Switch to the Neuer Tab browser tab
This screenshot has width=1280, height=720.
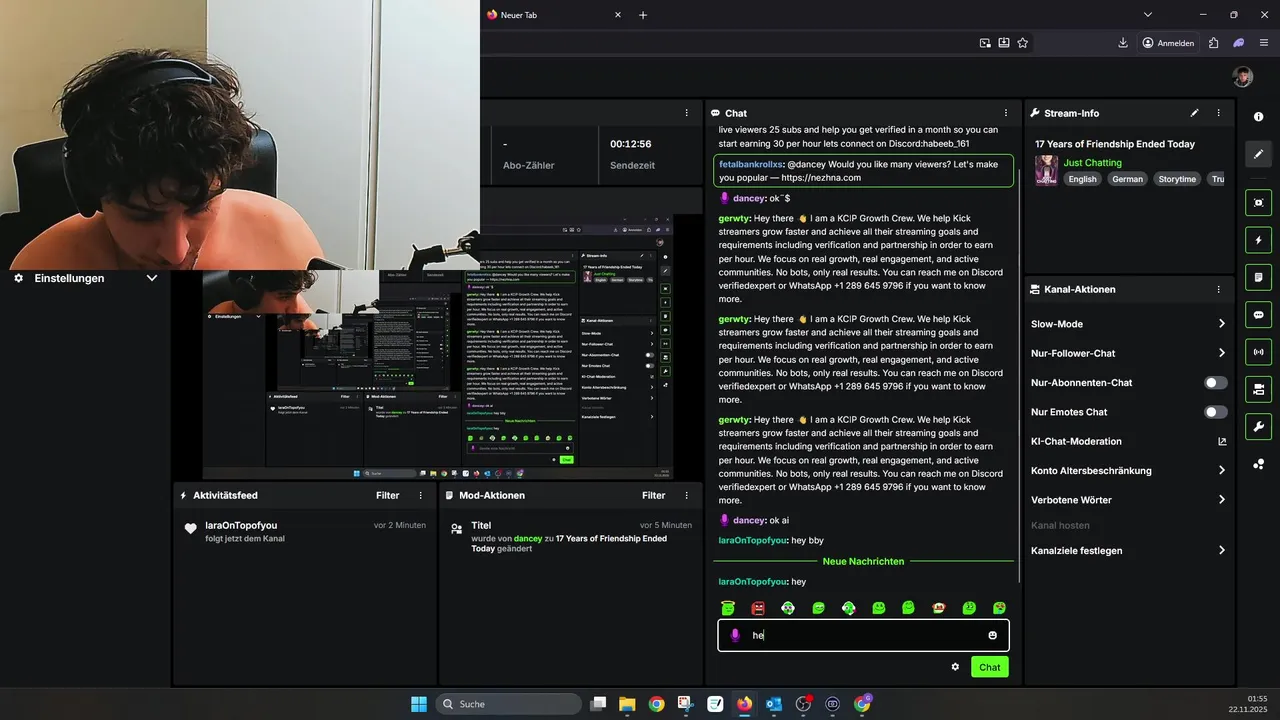click(x=555, y=15)
